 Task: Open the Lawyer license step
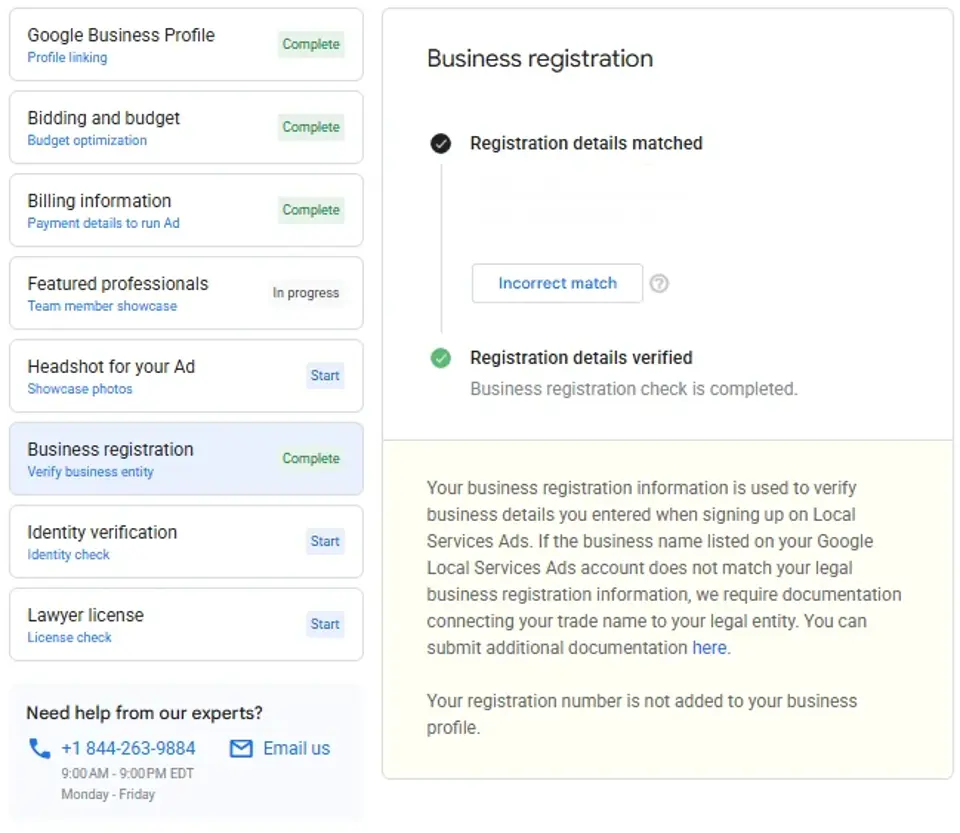pos(186,624)
